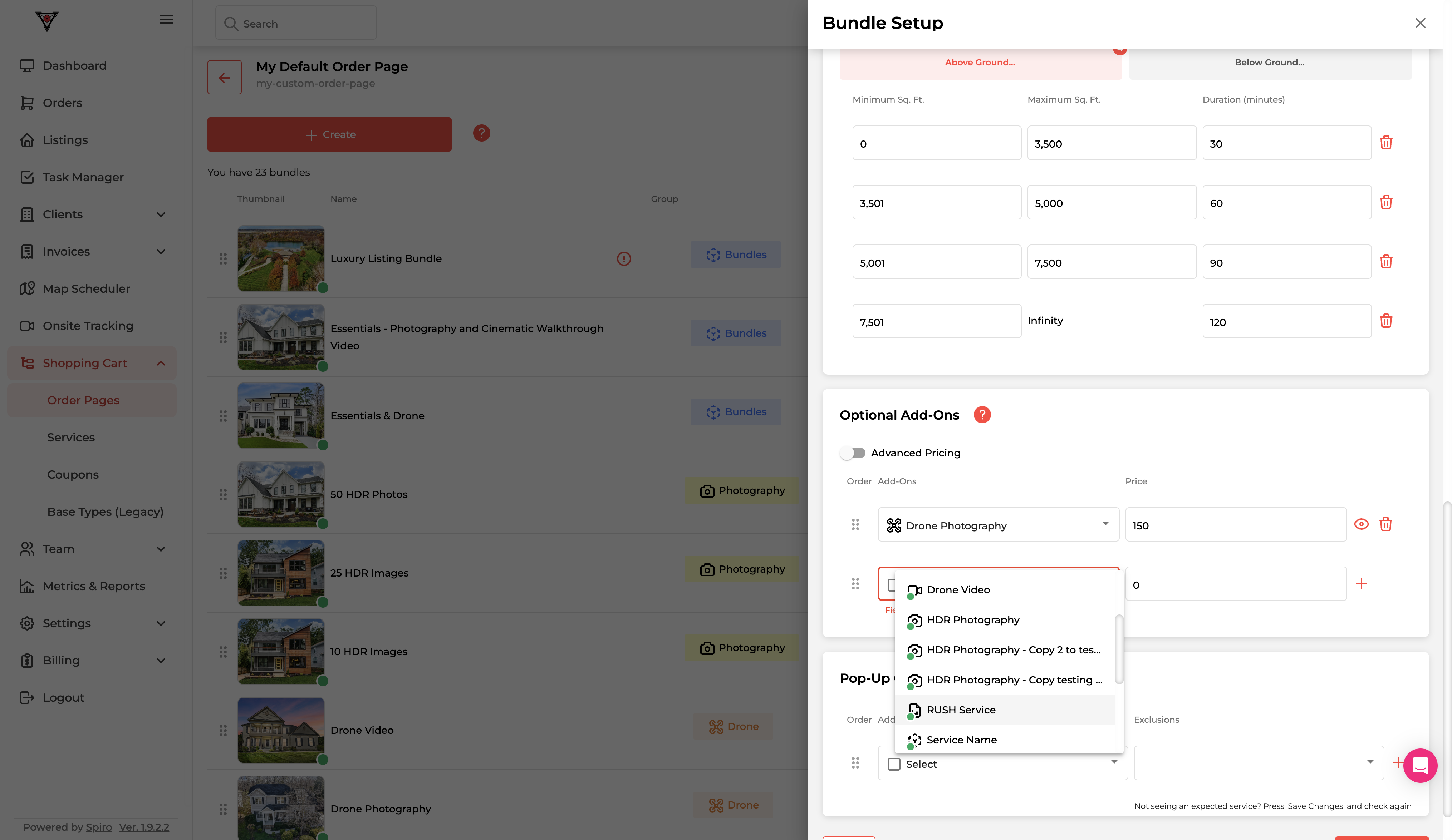
Task: Click the Search field
Action: coord(295,23)
